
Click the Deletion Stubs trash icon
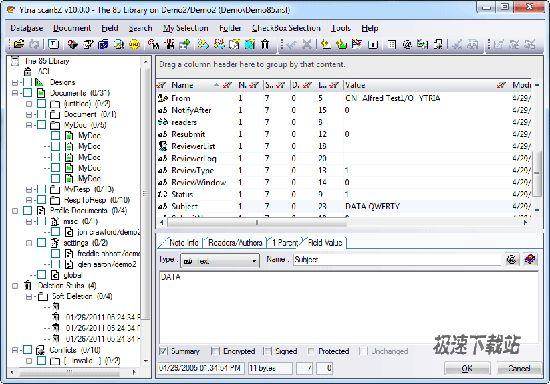(28, 285)
